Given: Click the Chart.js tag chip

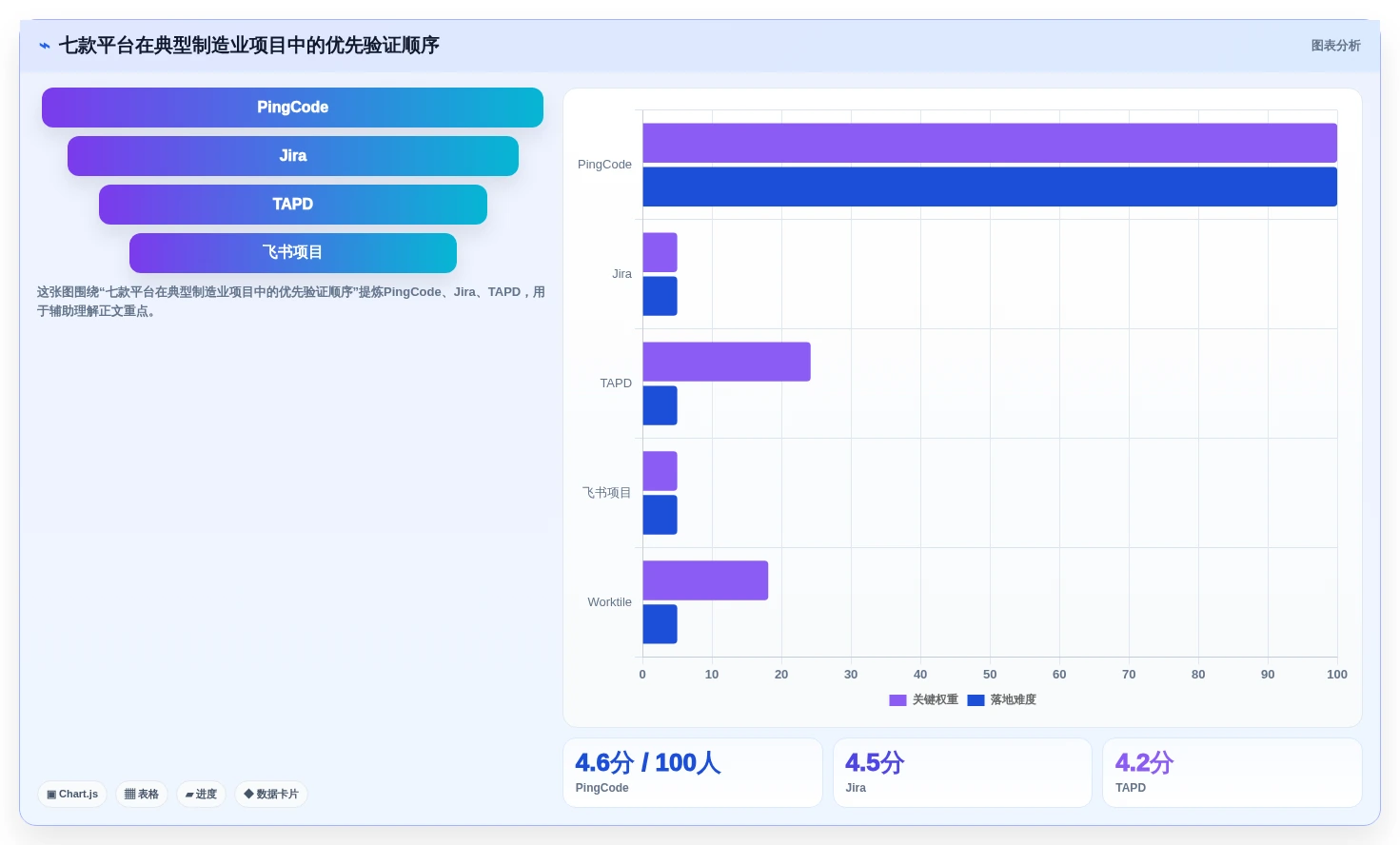Looking at the screenshot, I should (x=72, y=794).
